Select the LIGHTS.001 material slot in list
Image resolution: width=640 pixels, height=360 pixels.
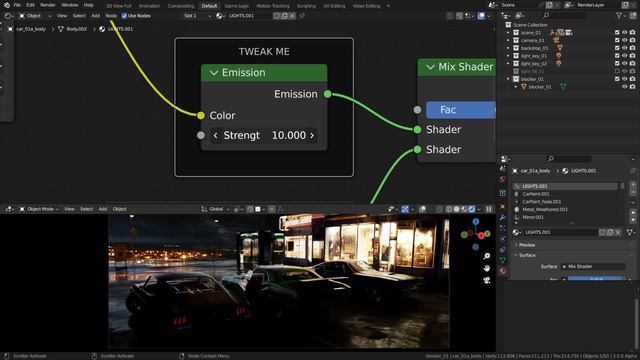565,186
